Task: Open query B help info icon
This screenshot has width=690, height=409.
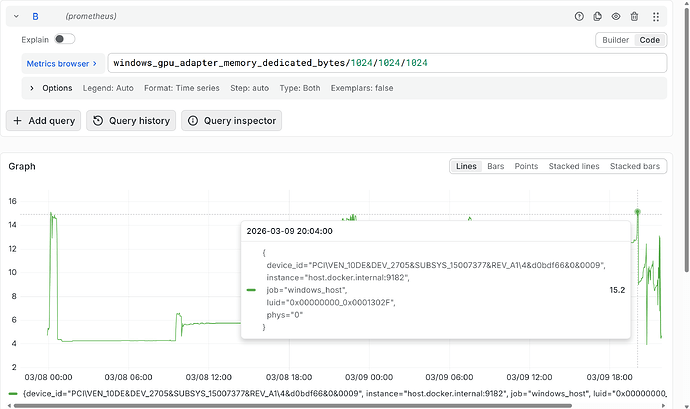Action: 579,17
